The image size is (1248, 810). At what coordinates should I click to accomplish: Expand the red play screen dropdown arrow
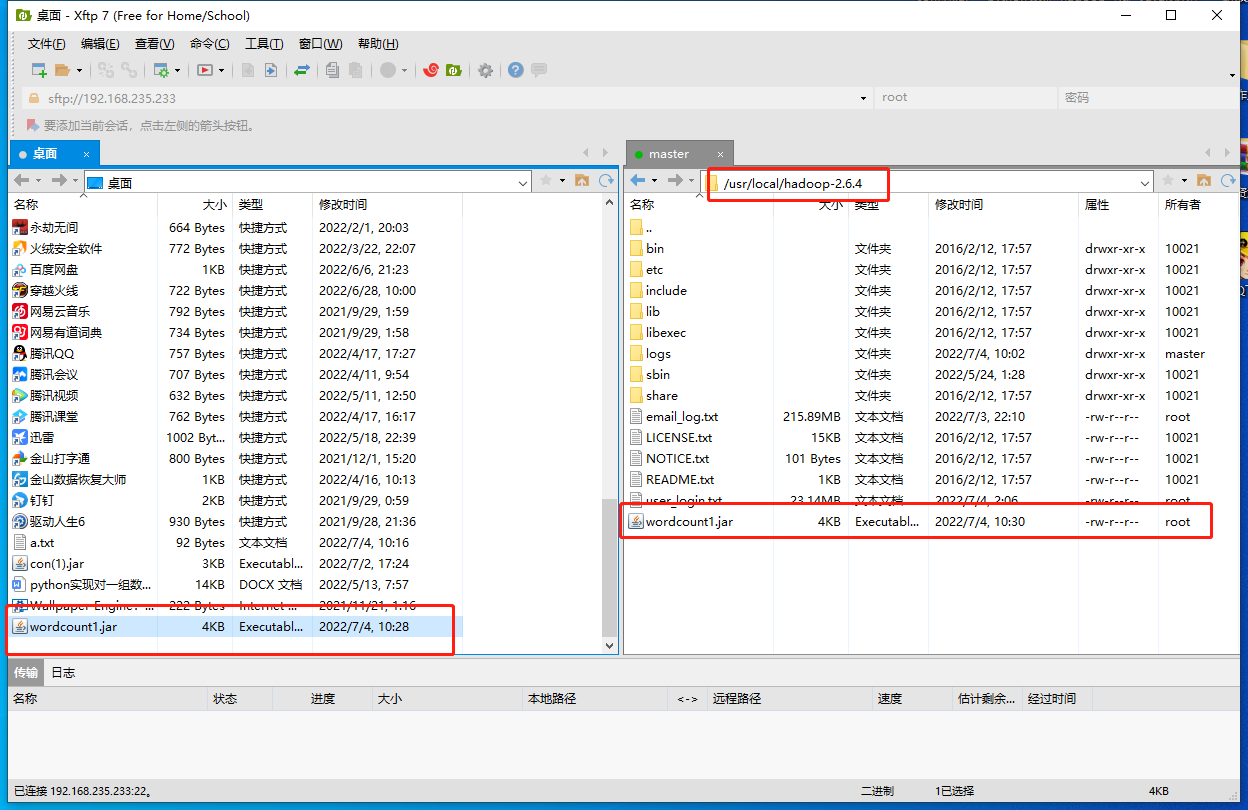222,70
